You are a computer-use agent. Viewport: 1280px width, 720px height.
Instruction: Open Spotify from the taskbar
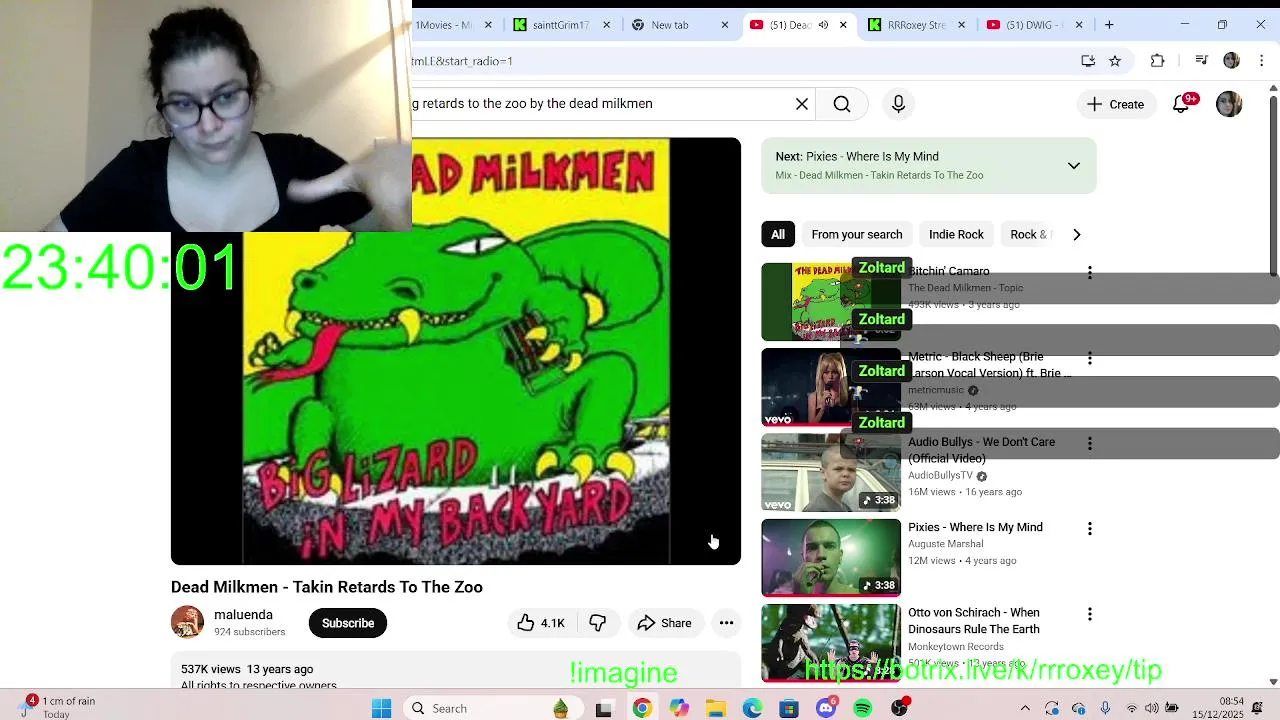point(863,708)
